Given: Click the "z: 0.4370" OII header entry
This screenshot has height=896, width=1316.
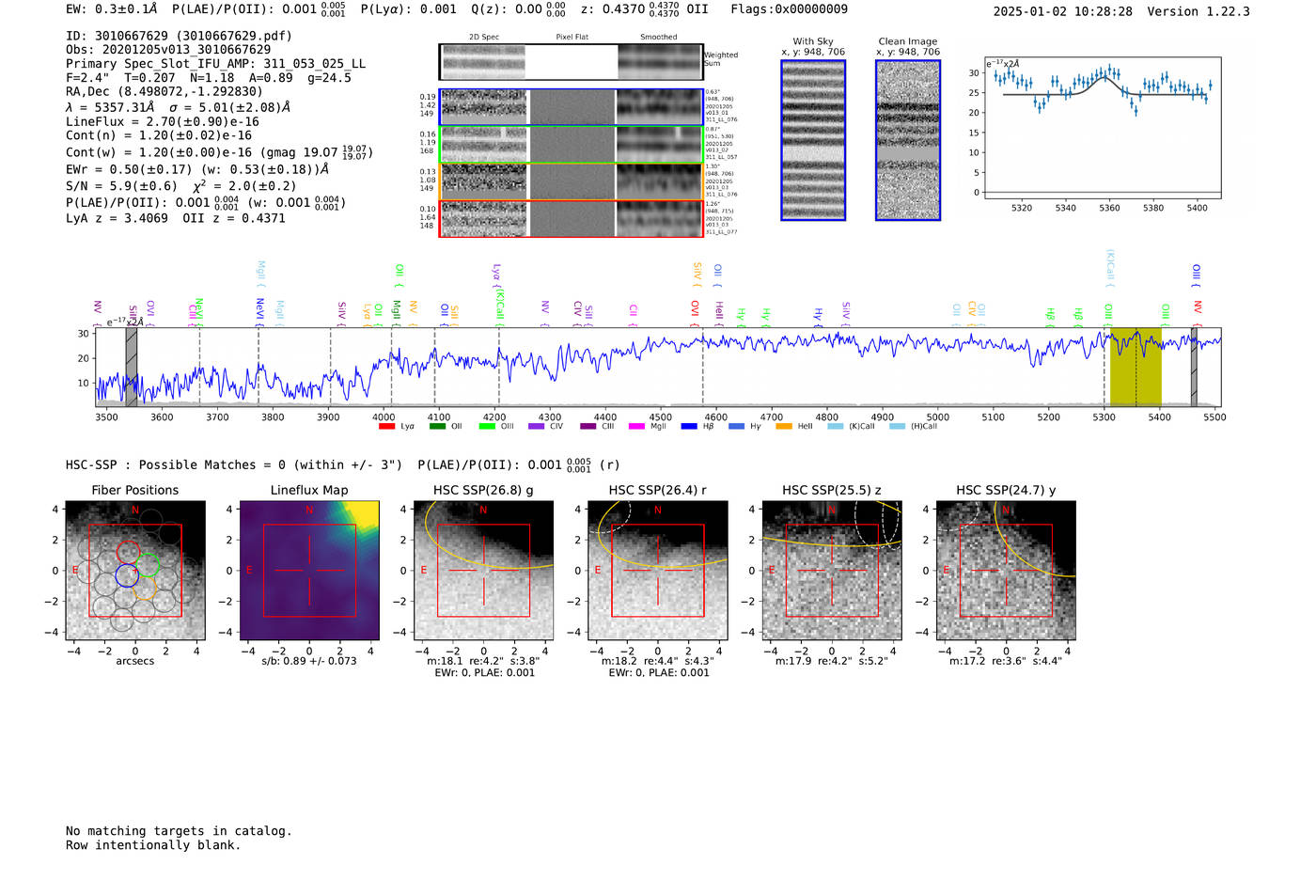Looking at the screenshot, I should (644, 9).
